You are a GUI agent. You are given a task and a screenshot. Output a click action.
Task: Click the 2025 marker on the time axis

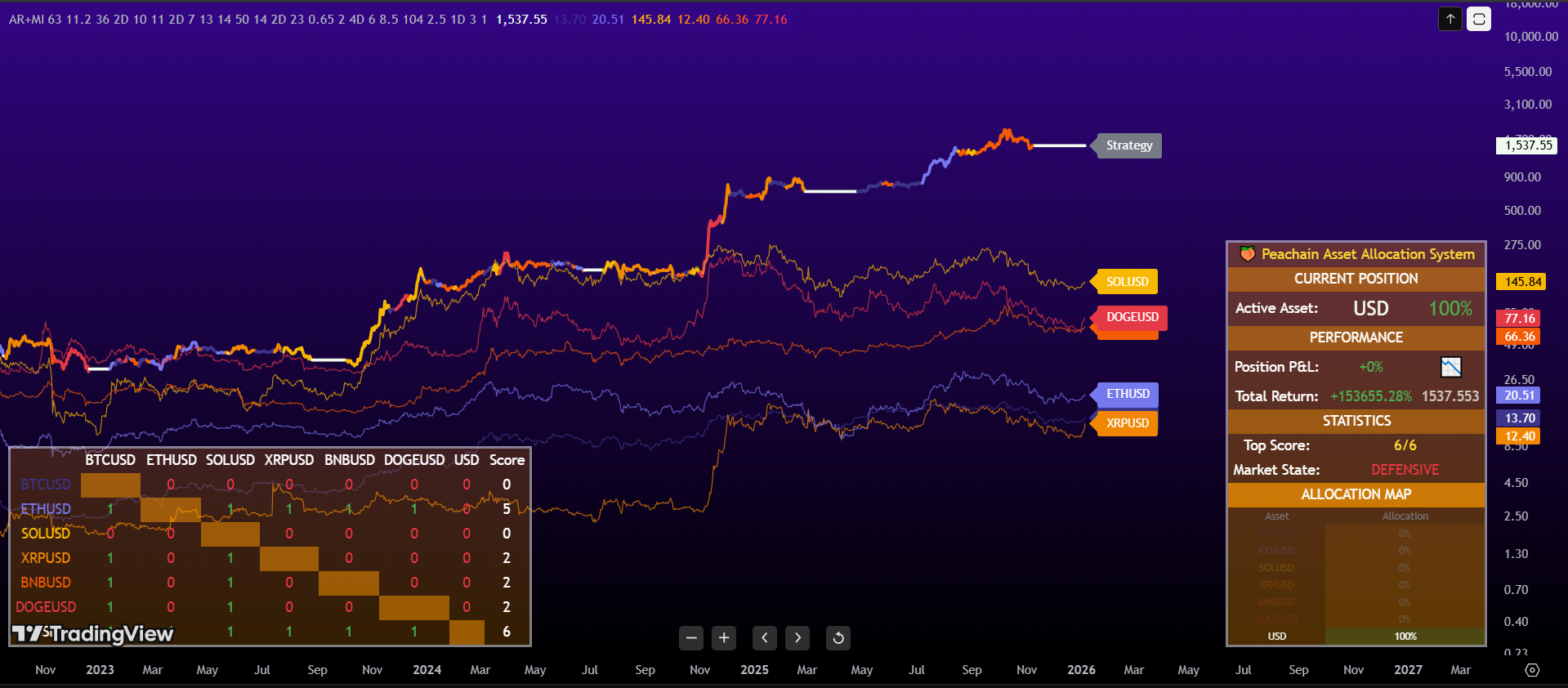[x=754, y=670]
